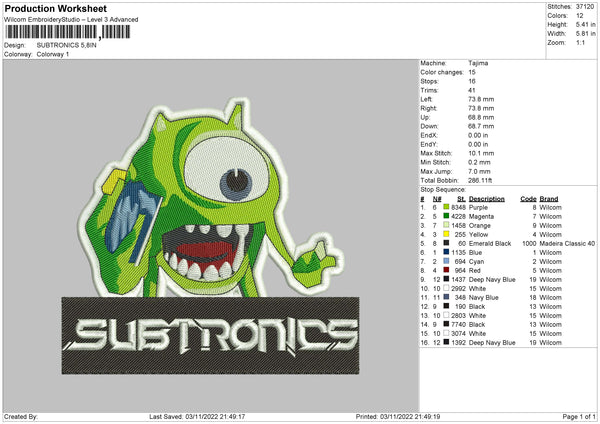Click the Zoom value '1:1'
The width and height of the screenshot is (600, 424).
[x=580, y=42]
